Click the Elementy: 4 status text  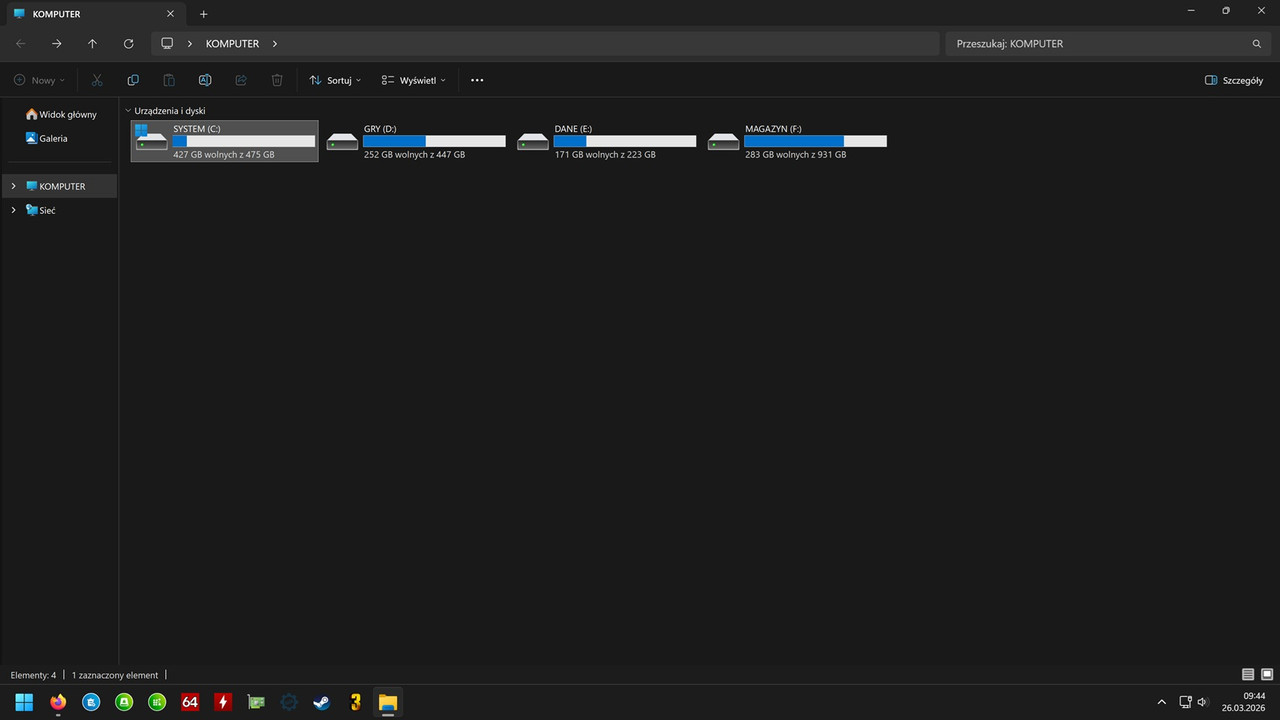tap(33, 675)
